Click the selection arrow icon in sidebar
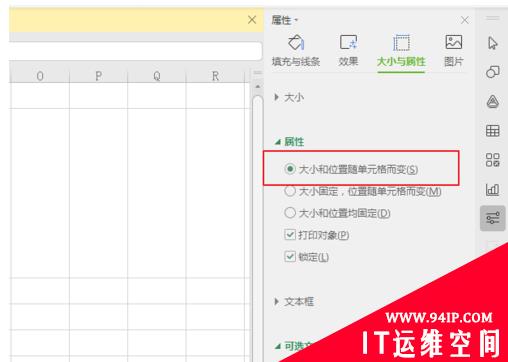Viewport: 508px width, 362px height. [x=493, y=43]
